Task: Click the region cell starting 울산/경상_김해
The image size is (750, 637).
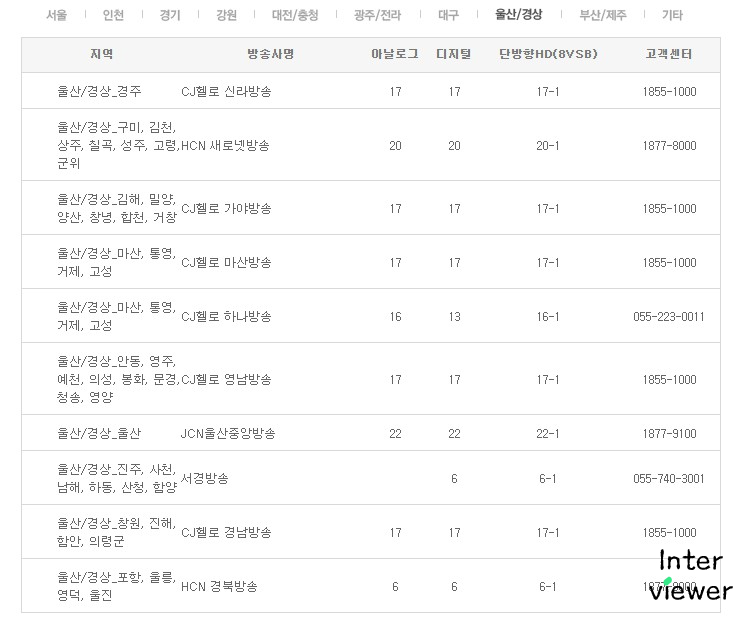Action: (x=117, y=208)
